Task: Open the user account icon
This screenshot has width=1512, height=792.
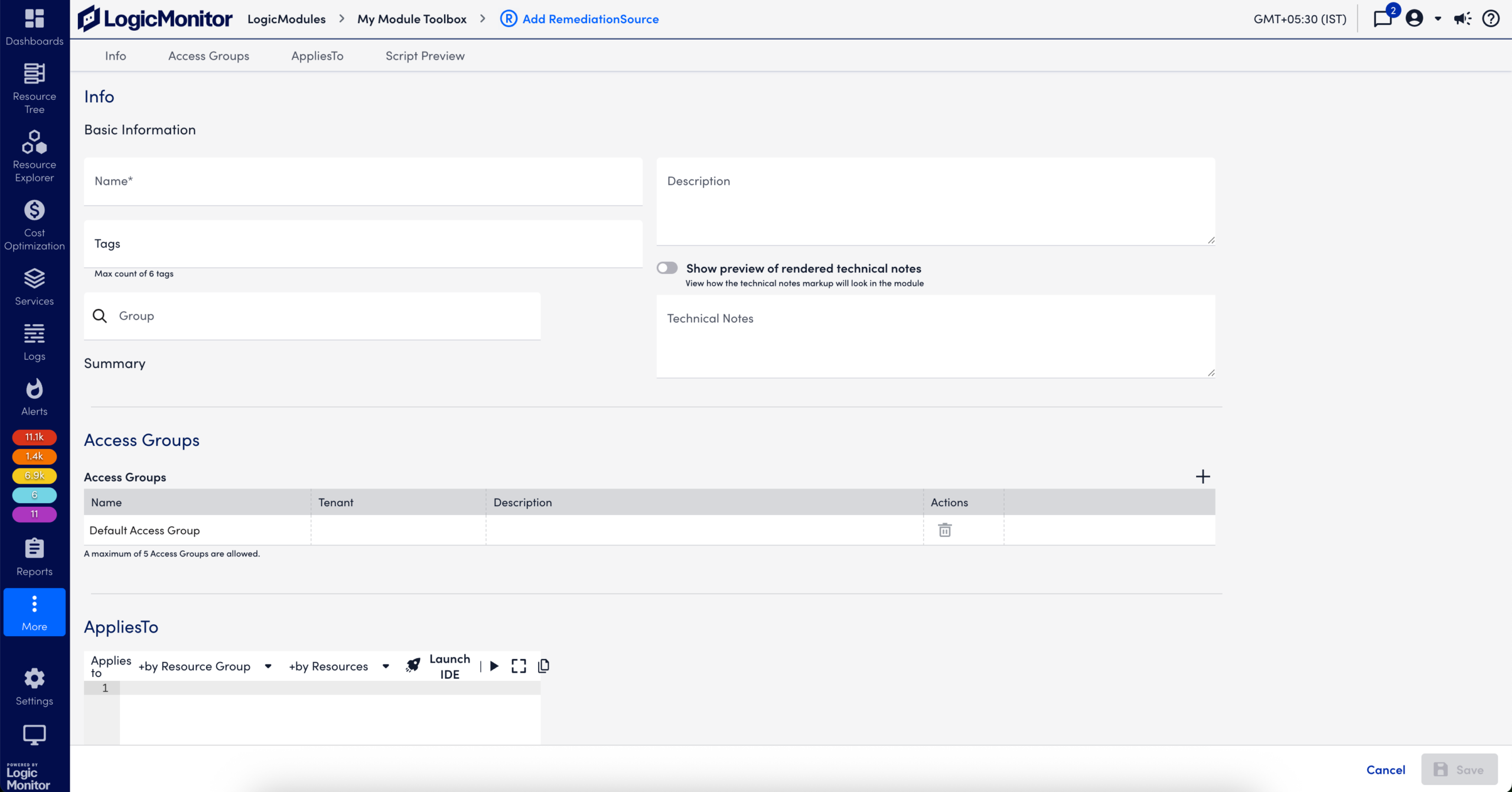Action: tap(1415, 18)
